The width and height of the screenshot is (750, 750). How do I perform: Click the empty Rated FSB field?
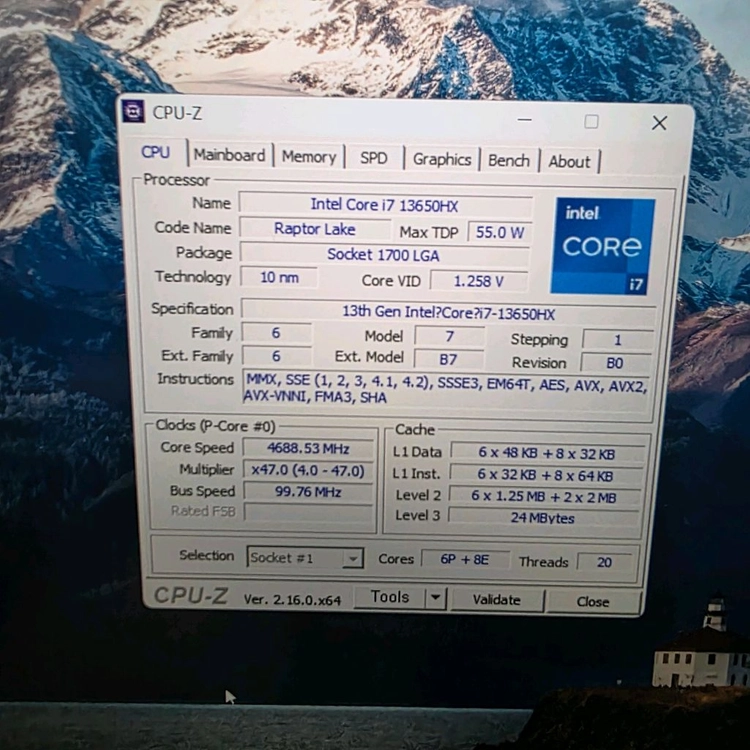[308, 512]
